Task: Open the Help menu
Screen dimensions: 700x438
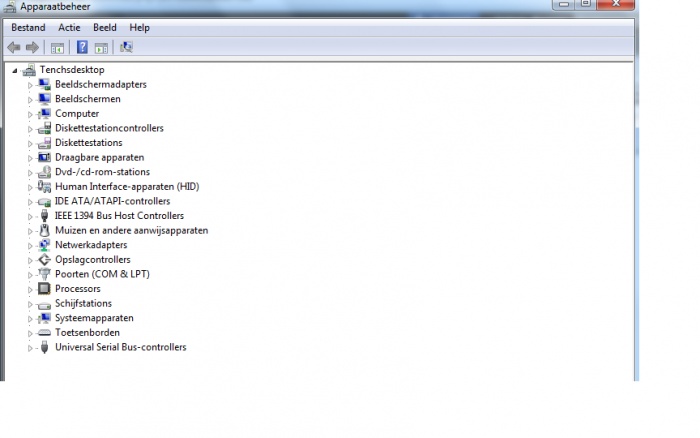Action: (x=139, y=28)
